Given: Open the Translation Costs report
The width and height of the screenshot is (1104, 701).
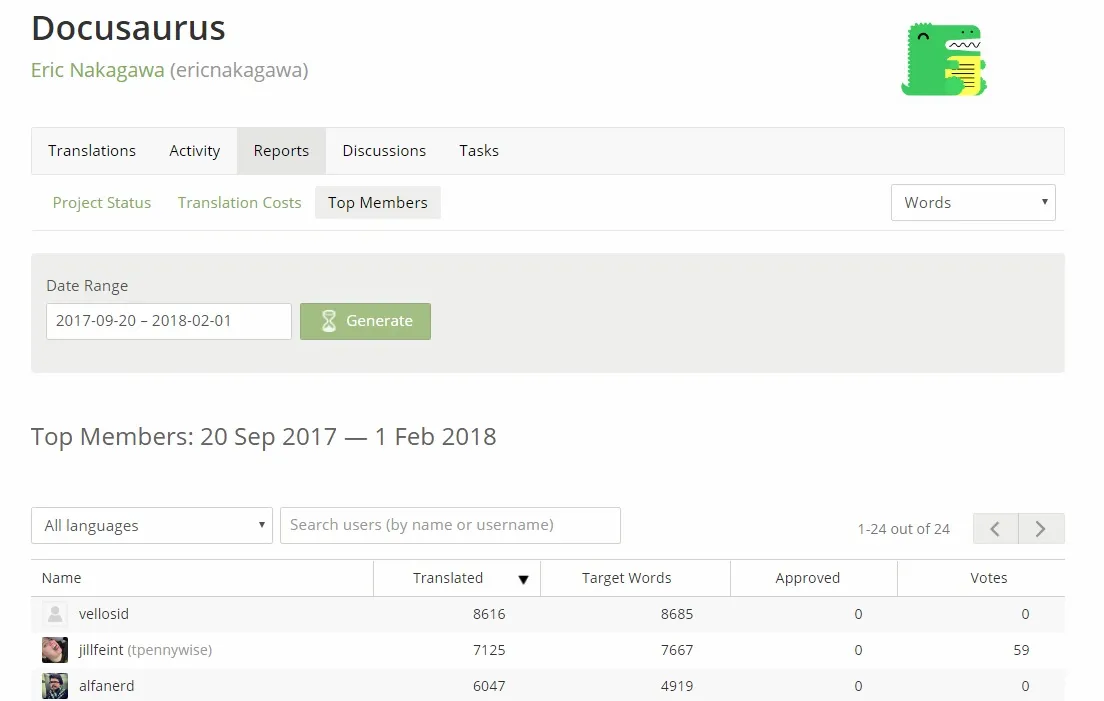Looking at the screenshot, I should pos(239,203).
